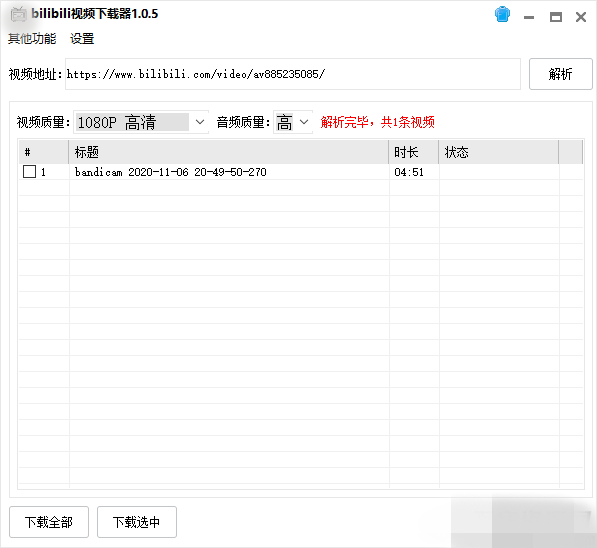The image size is (597, 548).
Task: Minimize the downloader window
Action: (529, 17)
